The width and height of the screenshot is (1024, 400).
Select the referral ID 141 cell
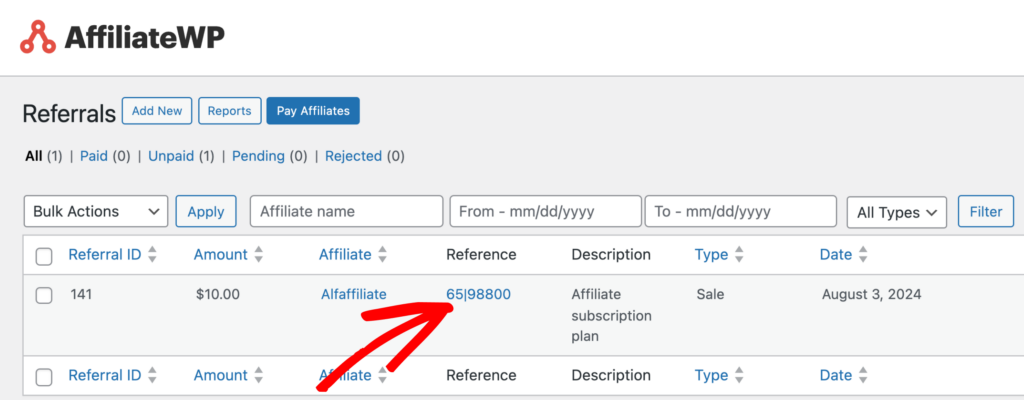tap(81, 295)
